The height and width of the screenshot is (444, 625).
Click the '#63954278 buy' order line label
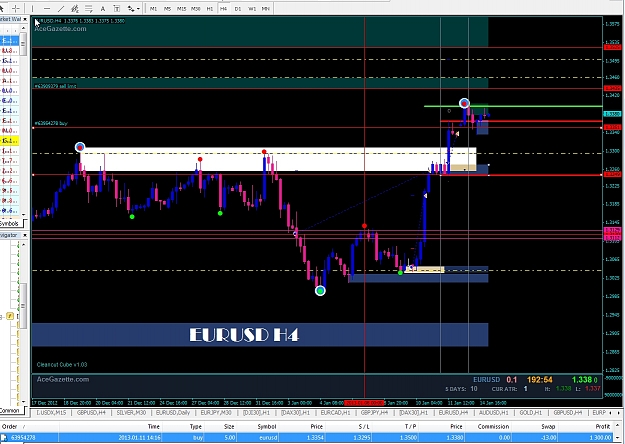[51, 124]
